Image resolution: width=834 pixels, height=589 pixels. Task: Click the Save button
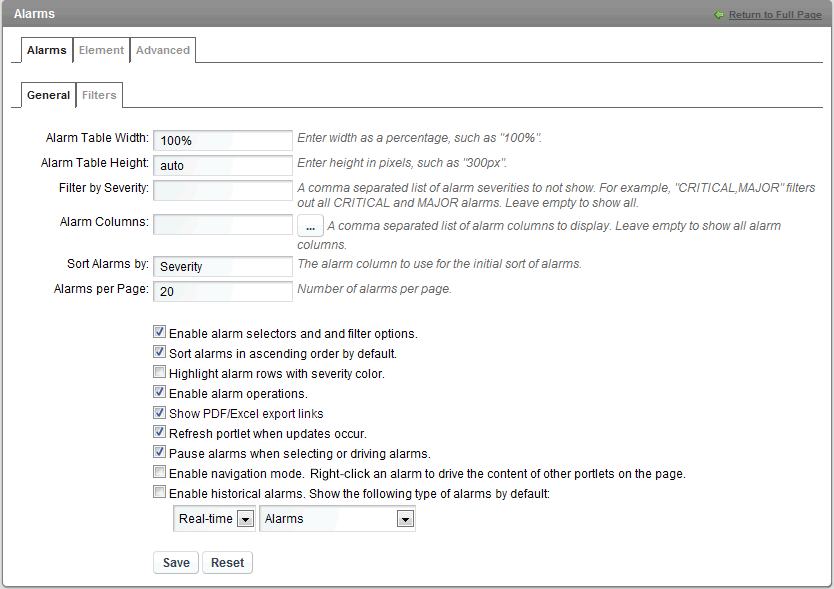click(x=176, y=563)
